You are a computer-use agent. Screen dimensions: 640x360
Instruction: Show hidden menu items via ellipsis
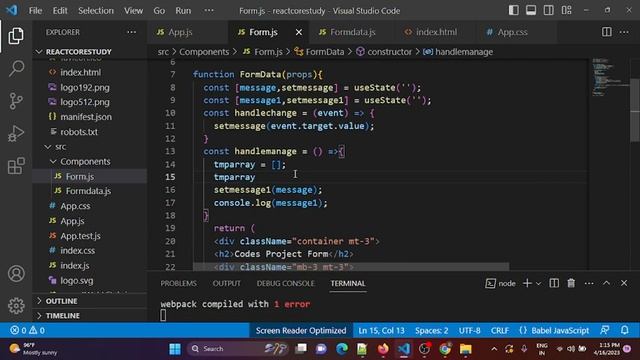click(209, 11)
